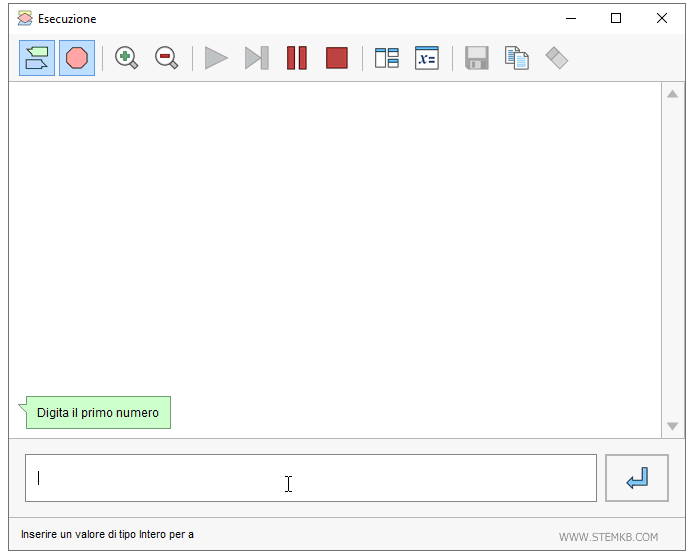Click the "Digita il primo numero" bubble
691x554 pixels.
tap(98, 413)
